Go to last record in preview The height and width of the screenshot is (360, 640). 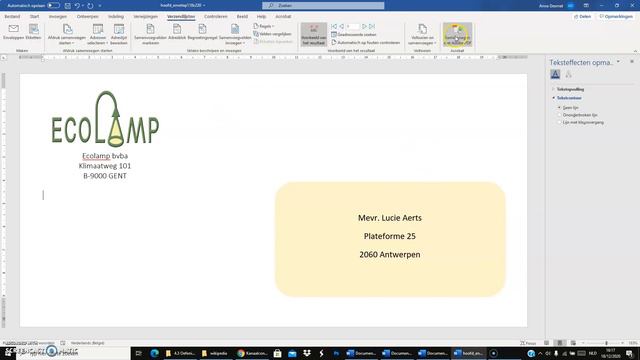click(x=372, y=26)
